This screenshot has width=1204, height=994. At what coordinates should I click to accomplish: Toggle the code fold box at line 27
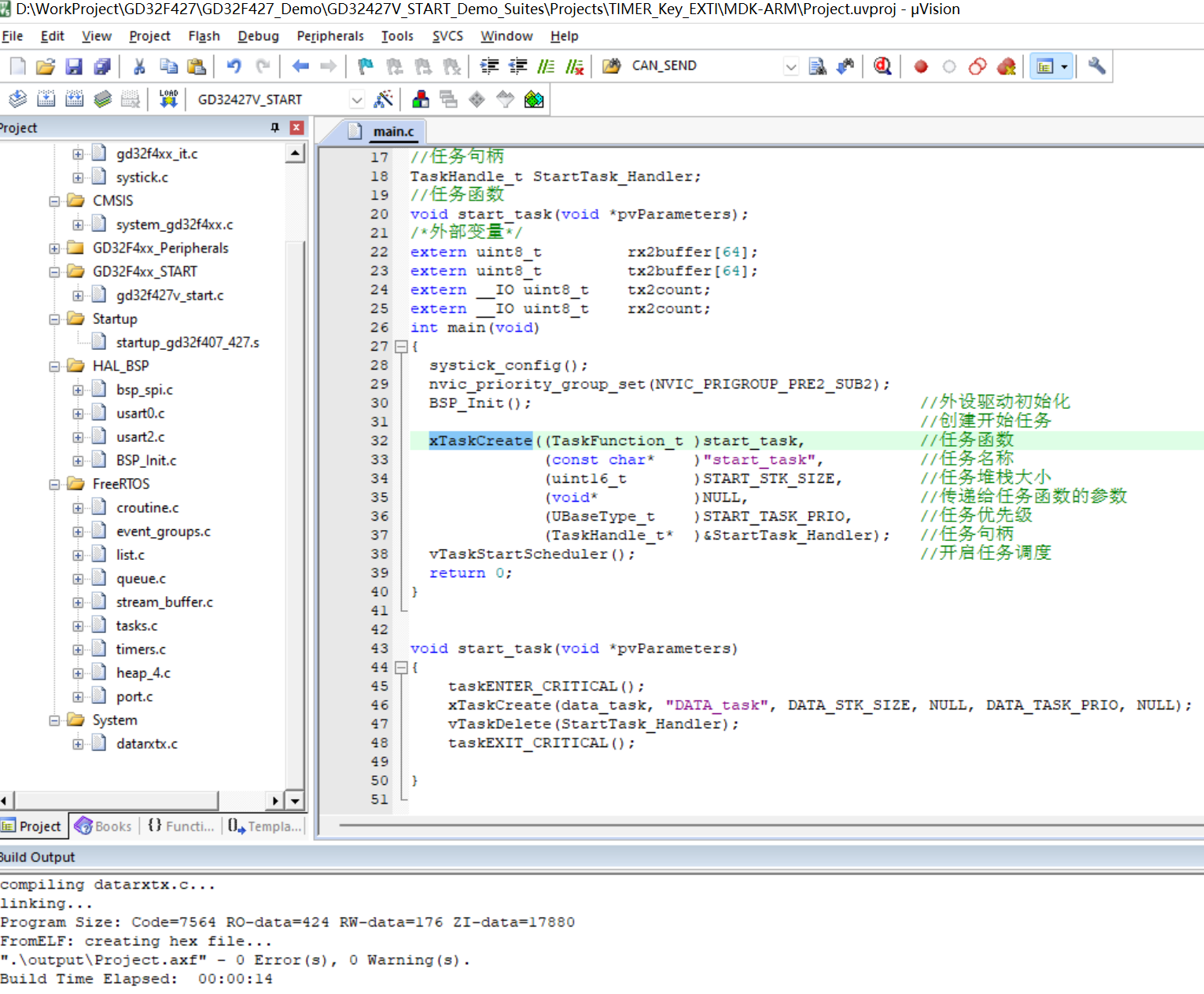pos(401,347)
